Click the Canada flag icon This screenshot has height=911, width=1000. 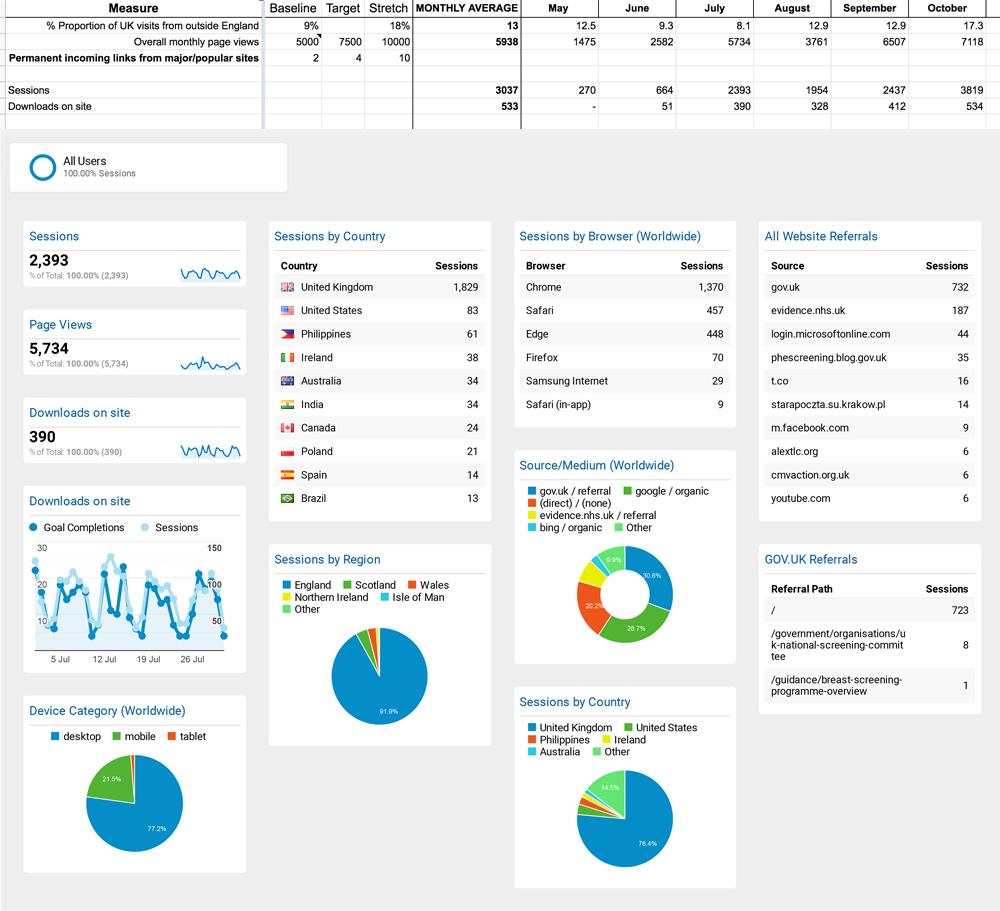288,428
